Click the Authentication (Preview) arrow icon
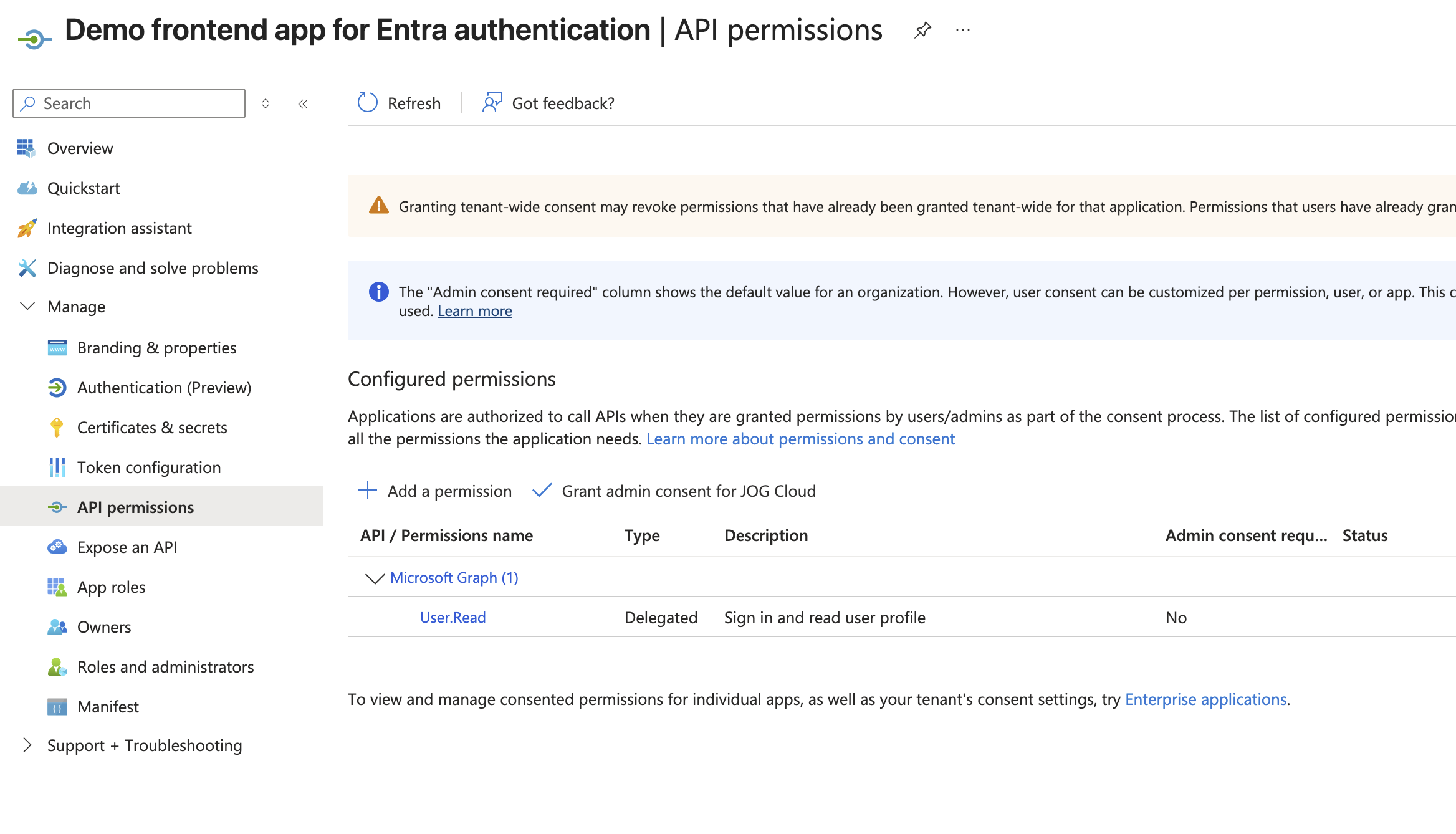 (57, 387)
